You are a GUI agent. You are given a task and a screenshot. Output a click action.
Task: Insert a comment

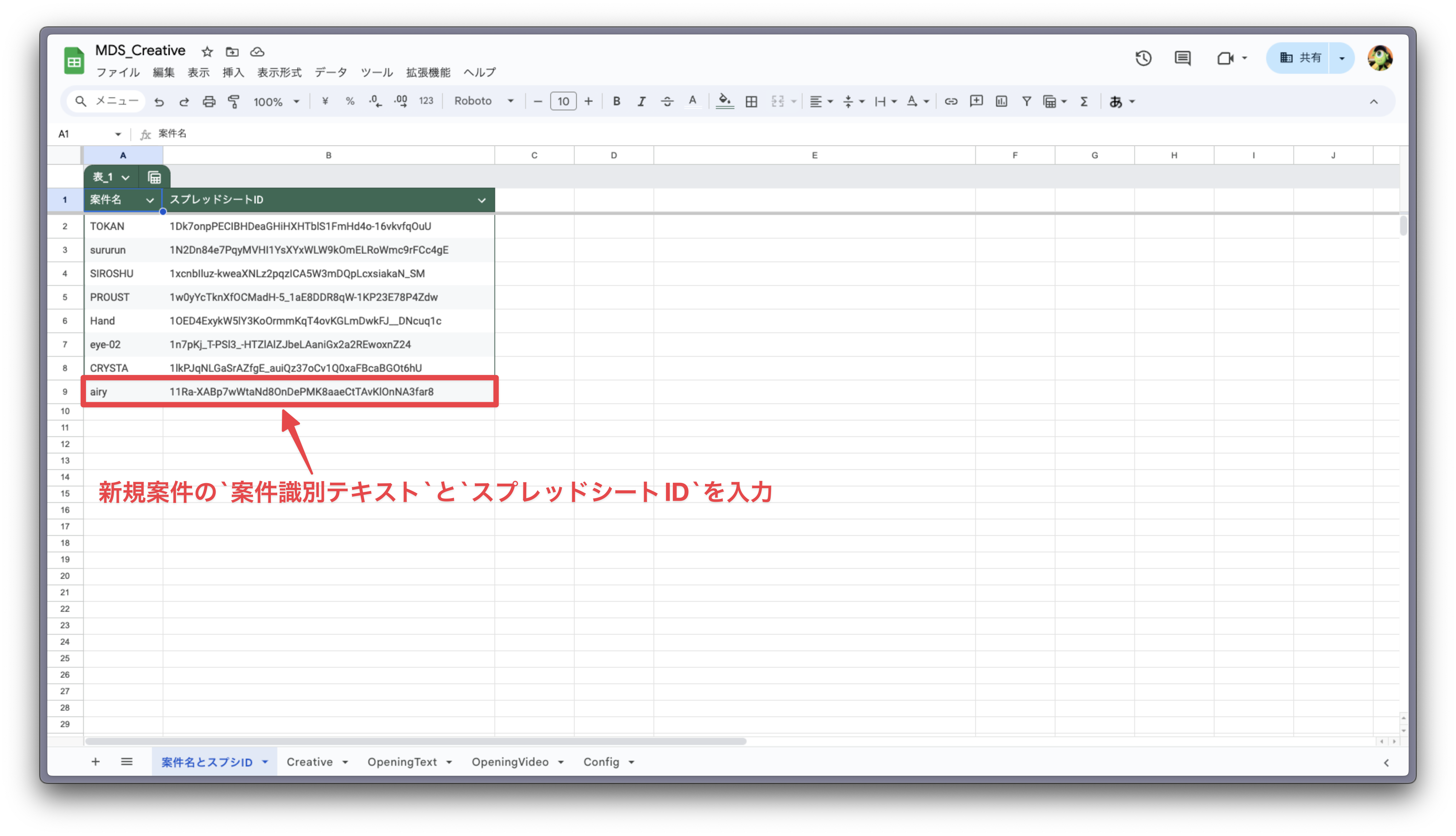(976, 101)
